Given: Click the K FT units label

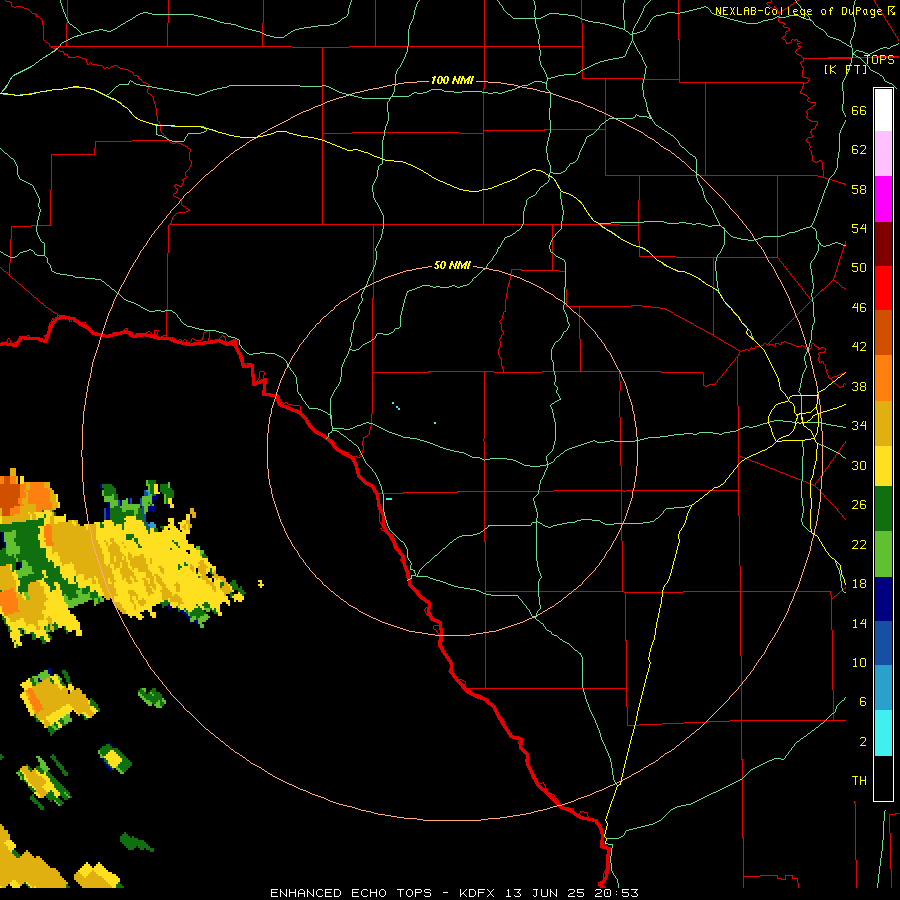Looking at the screenshot, I should click(846, 69).
